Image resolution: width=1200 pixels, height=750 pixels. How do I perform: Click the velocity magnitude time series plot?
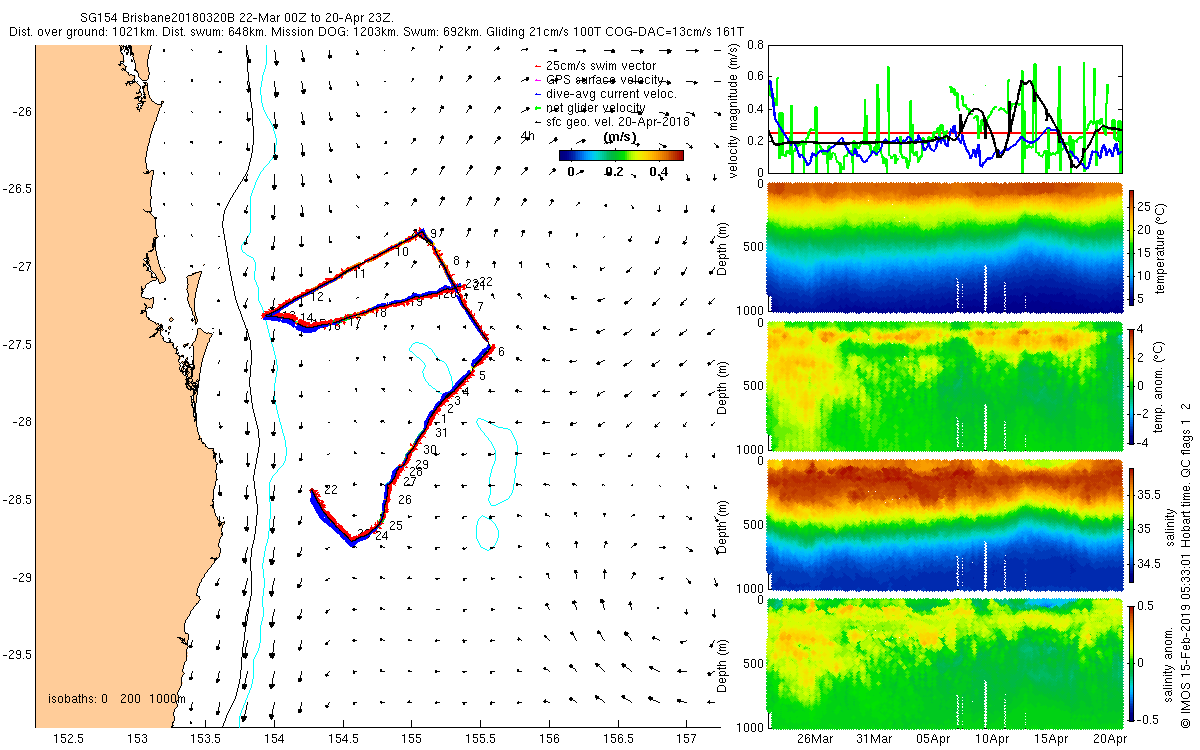tap(945, 108)
